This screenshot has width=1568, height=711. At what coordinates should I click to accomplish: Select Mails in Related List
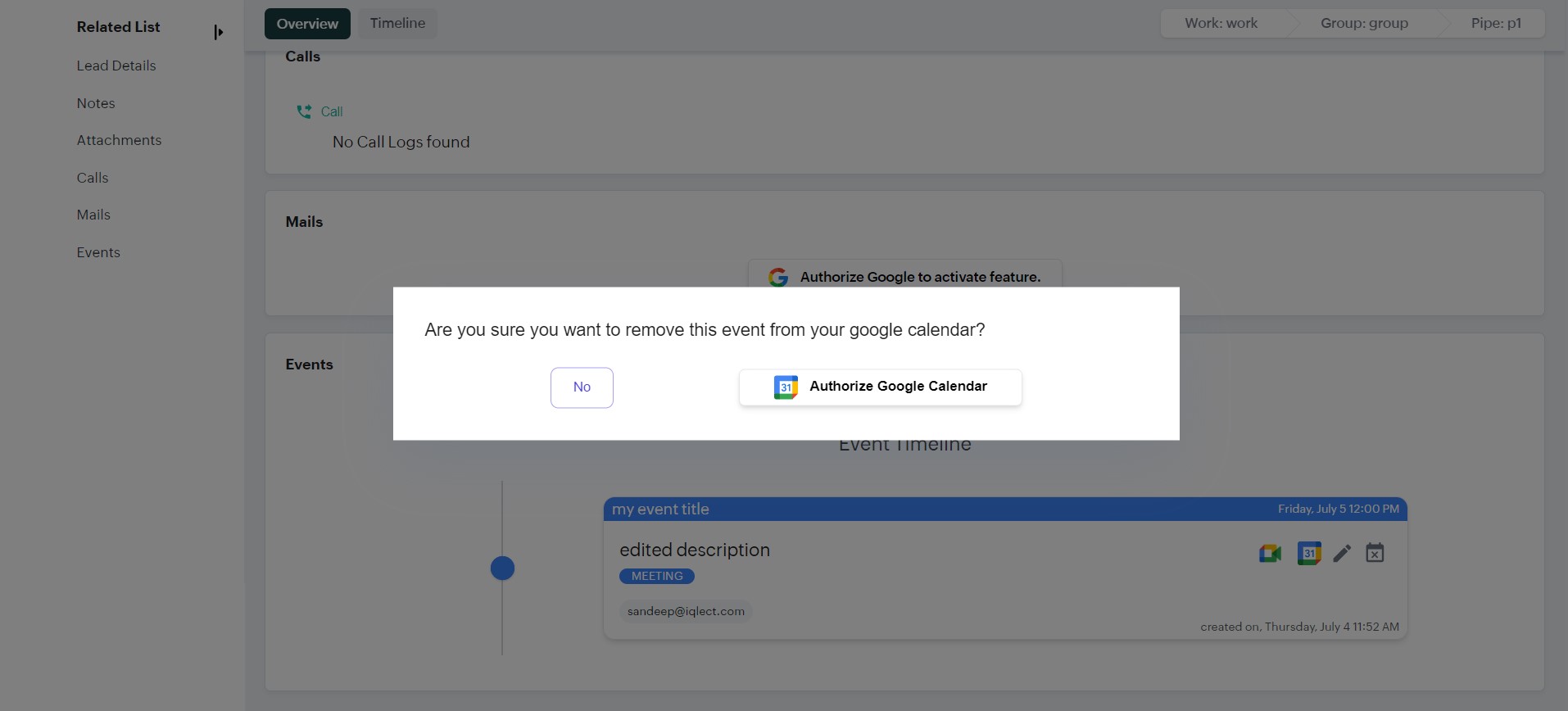(x=93, y=215)
